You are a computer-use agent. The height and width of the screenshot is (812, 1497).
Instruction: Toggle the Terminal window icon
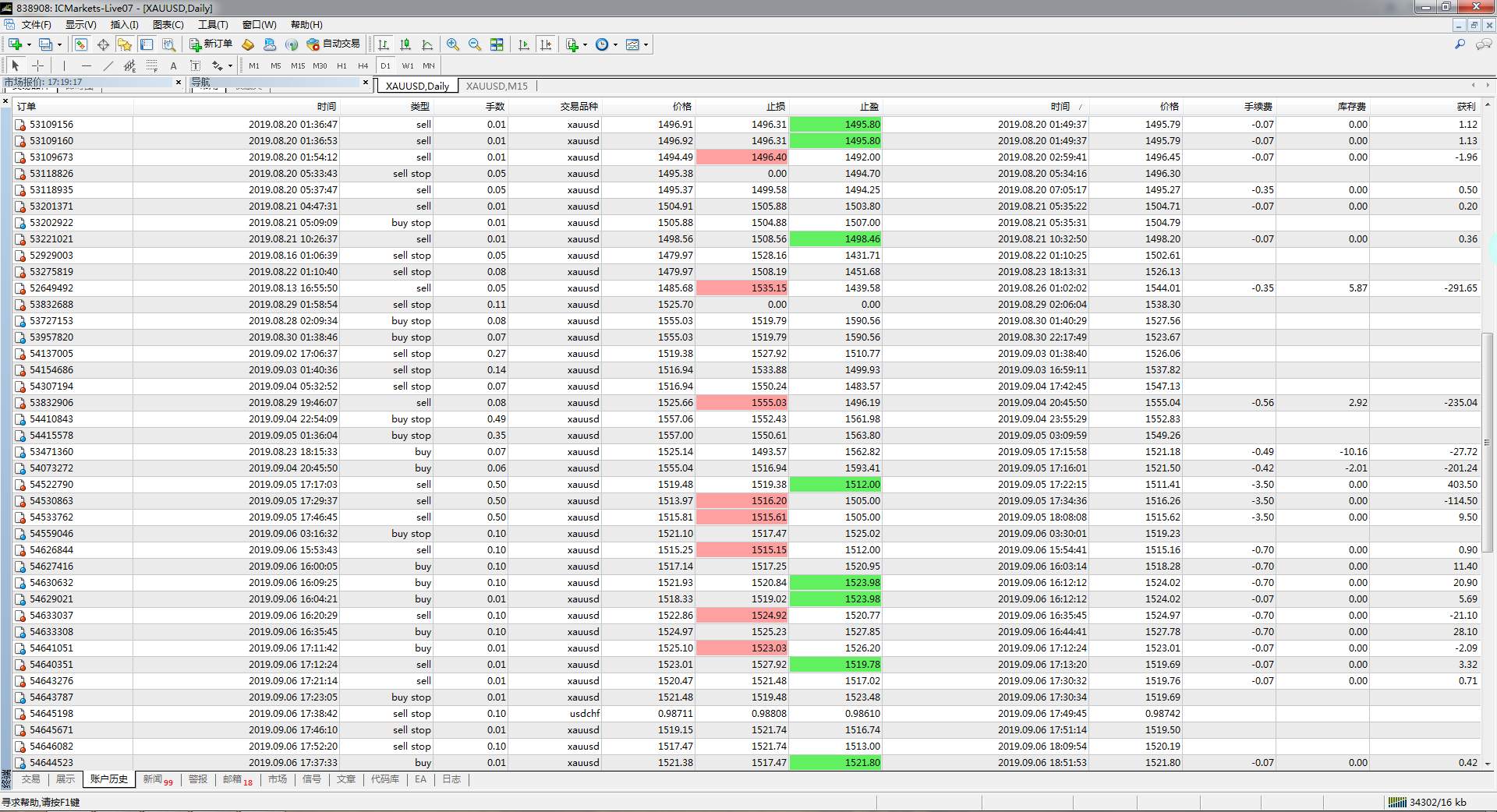147,44
